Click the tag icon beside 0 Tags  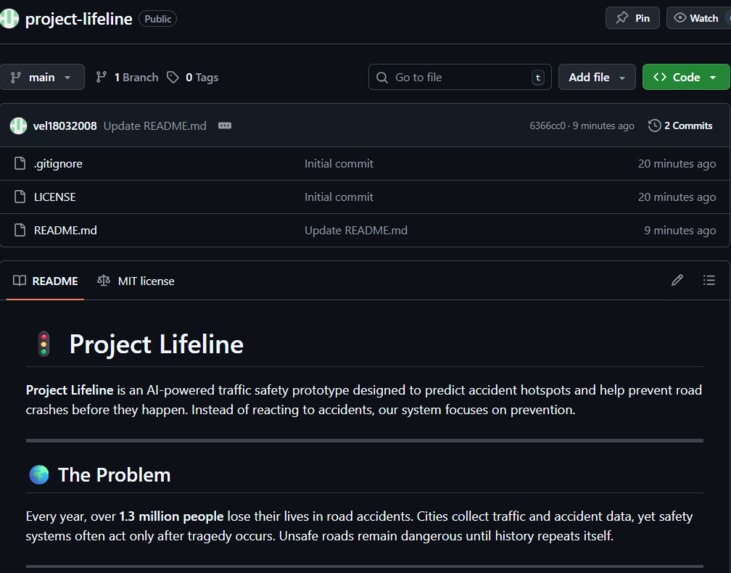pyautogui.click(x=173, y=77)
